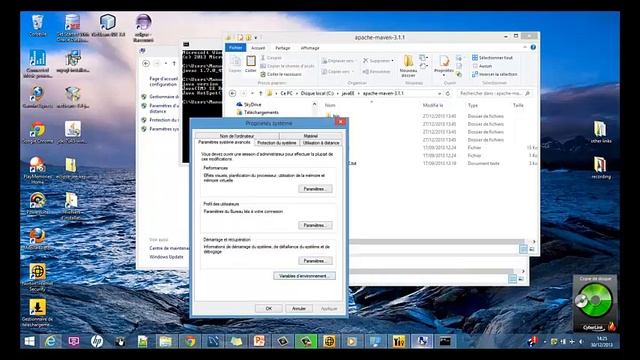
Task: Click the Explorer back arrow button
Action: pos(233,93)
